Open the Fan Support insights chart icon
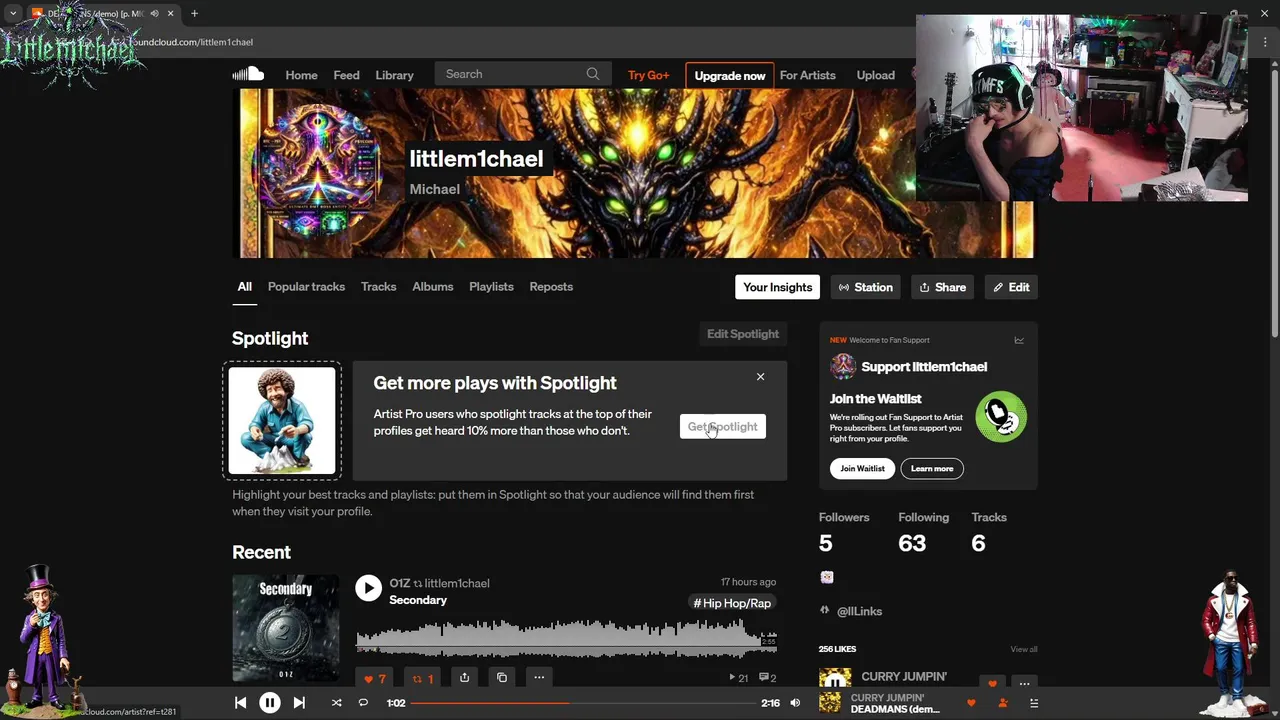The width and height of the screenshot is (1280, 720). click(1019, 340)
